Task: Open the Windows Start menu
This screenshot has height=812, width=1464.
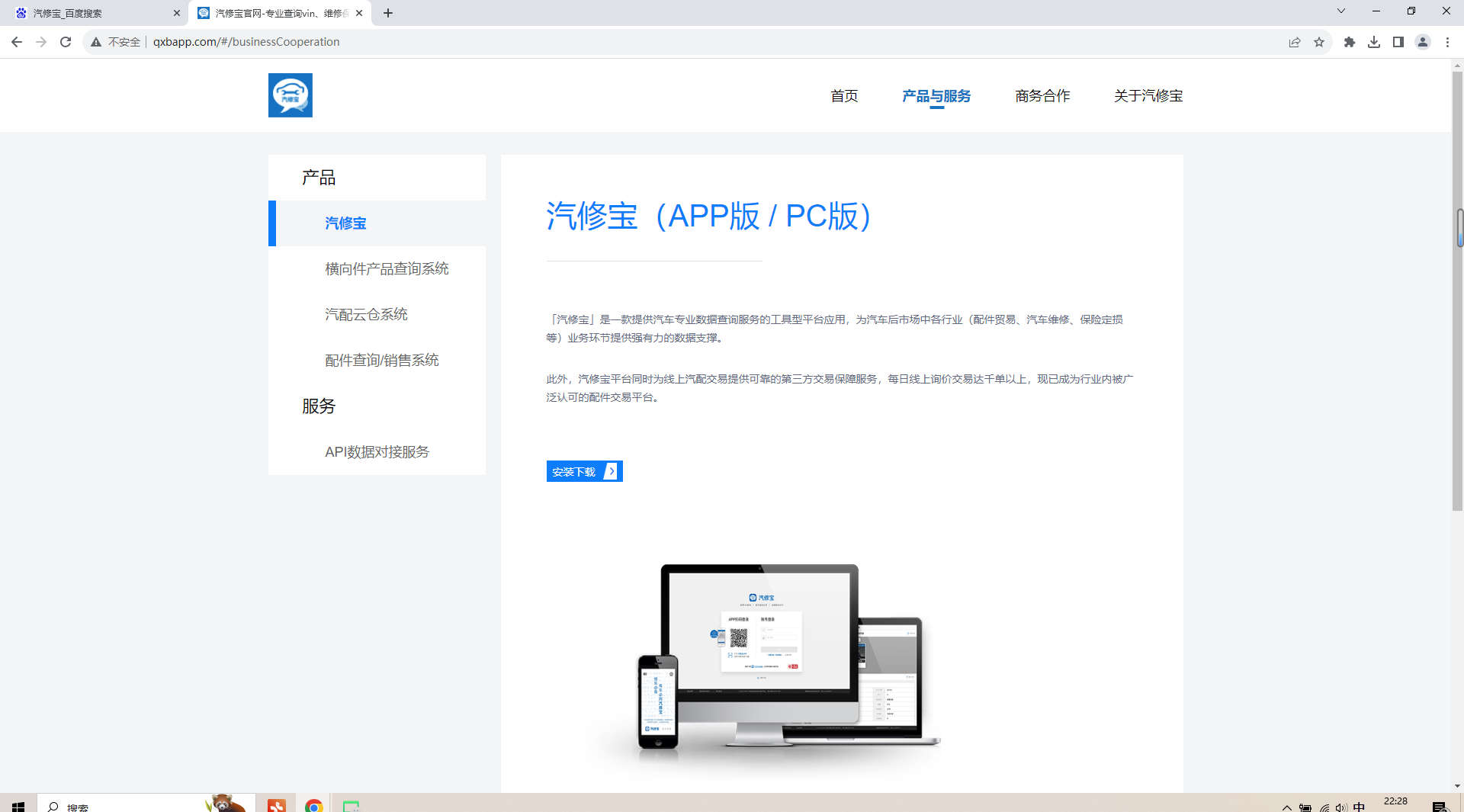Action: coord(18,806)
